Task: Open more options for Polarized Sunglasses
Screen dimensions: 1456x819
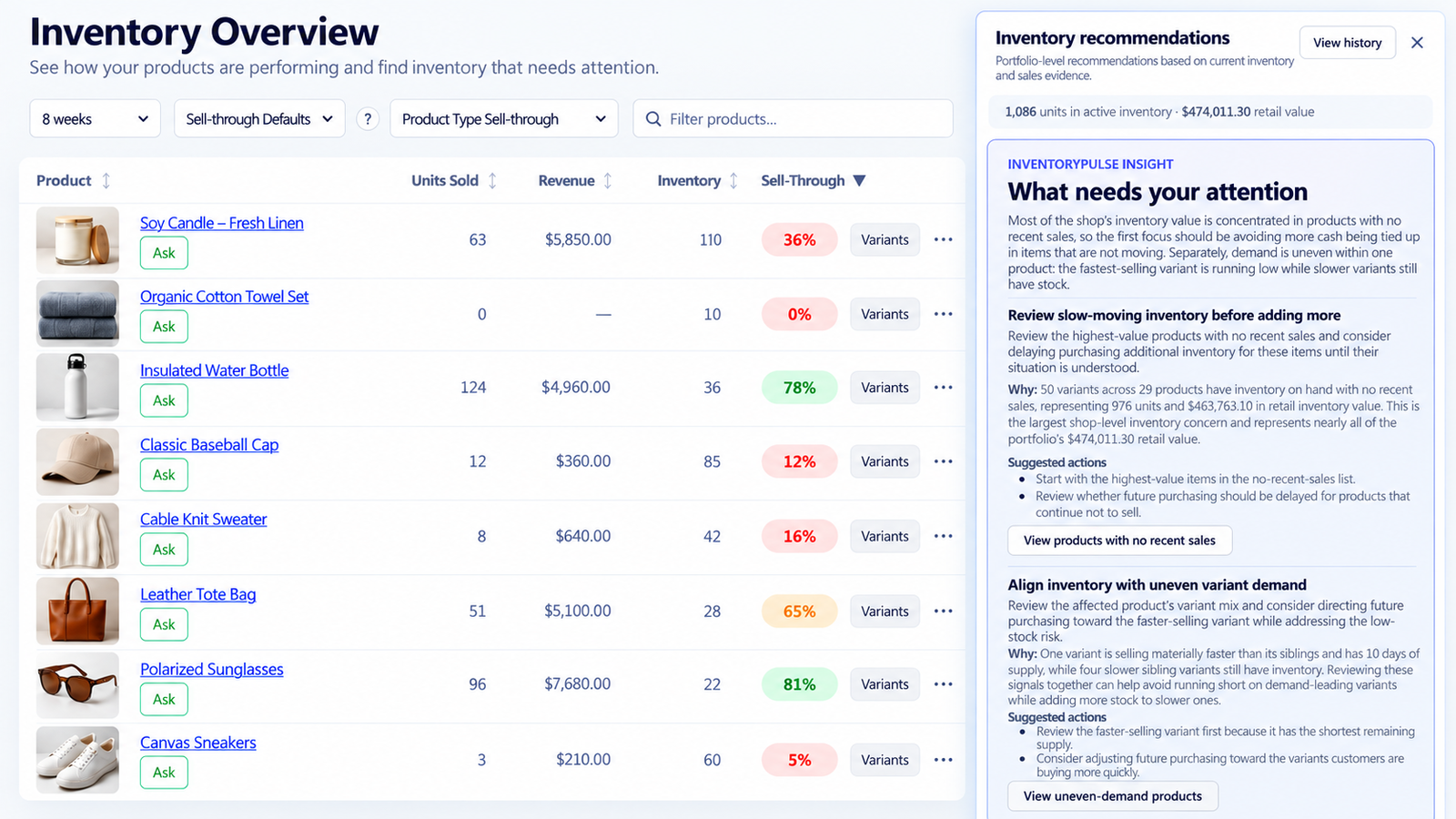Action: 944,684
